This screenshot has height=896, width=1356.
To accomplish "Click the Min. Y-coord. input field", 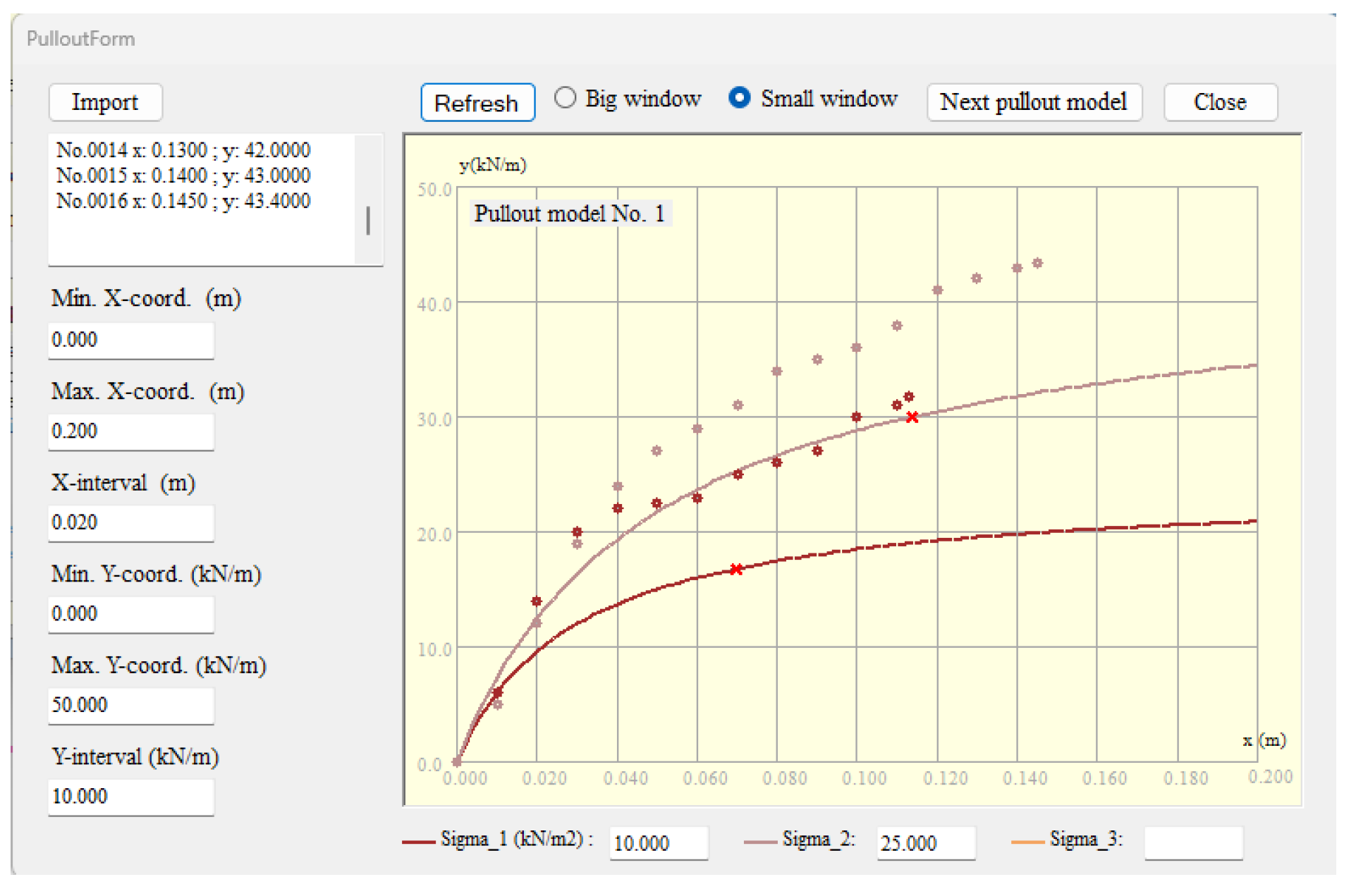I will [130, 614].
